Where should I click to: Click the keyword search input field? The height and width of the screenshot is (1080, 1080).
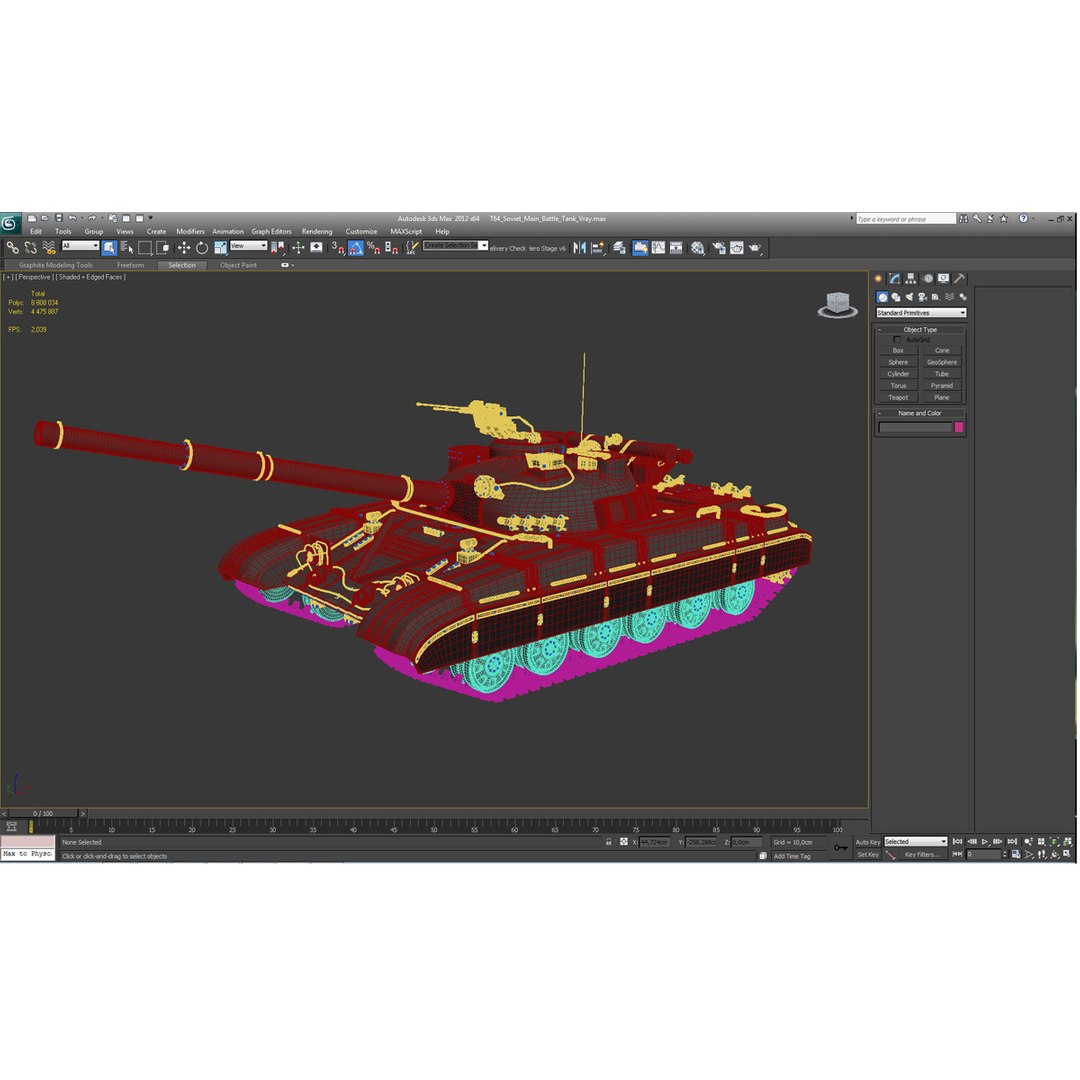tap(905, 219)
